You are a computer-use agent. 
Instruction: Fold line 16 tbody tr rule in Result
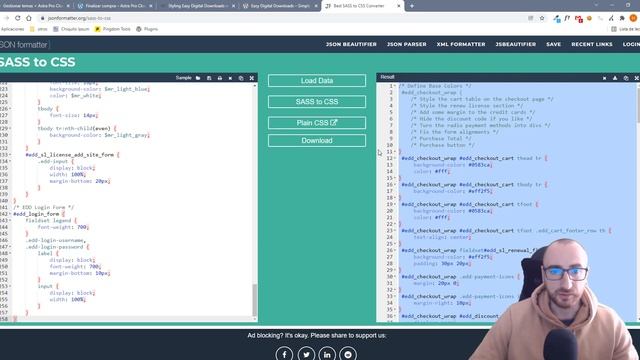click(395, 184)
